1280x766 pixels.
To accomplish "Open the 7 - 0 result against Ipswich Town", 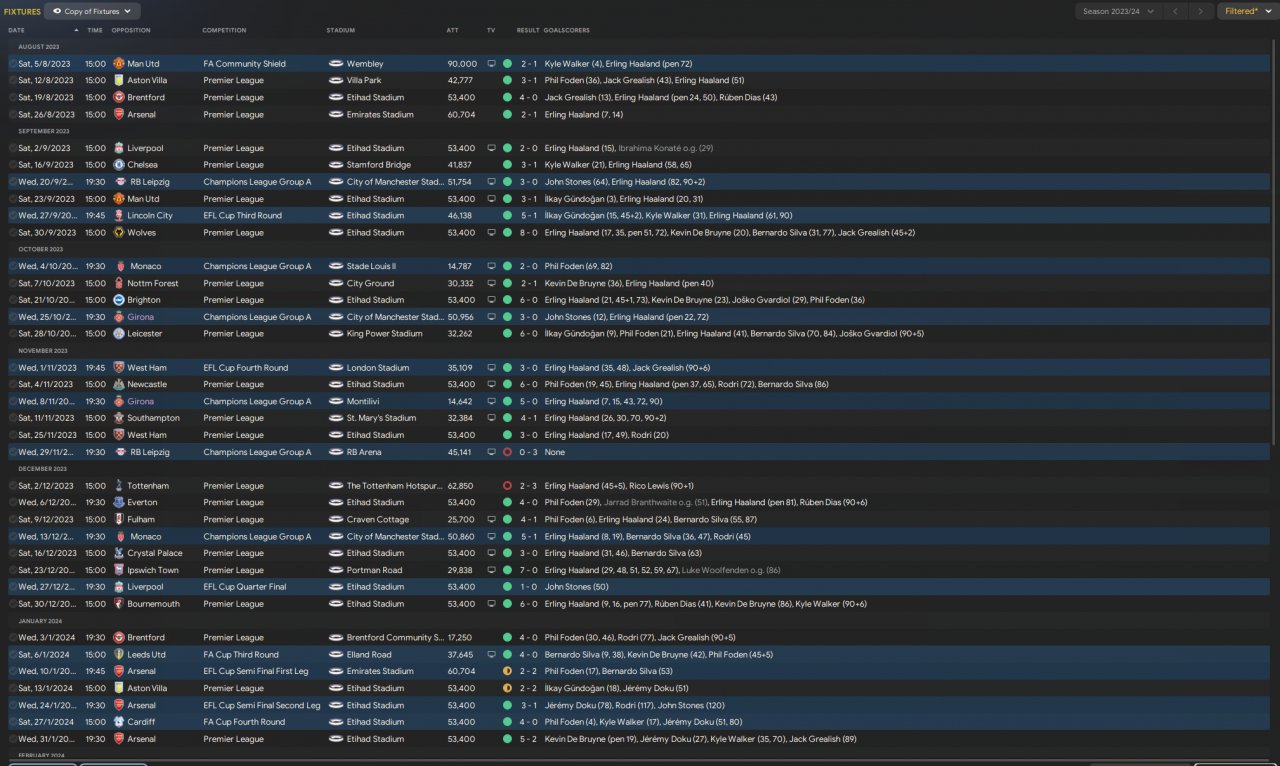I will coord(528,571).
